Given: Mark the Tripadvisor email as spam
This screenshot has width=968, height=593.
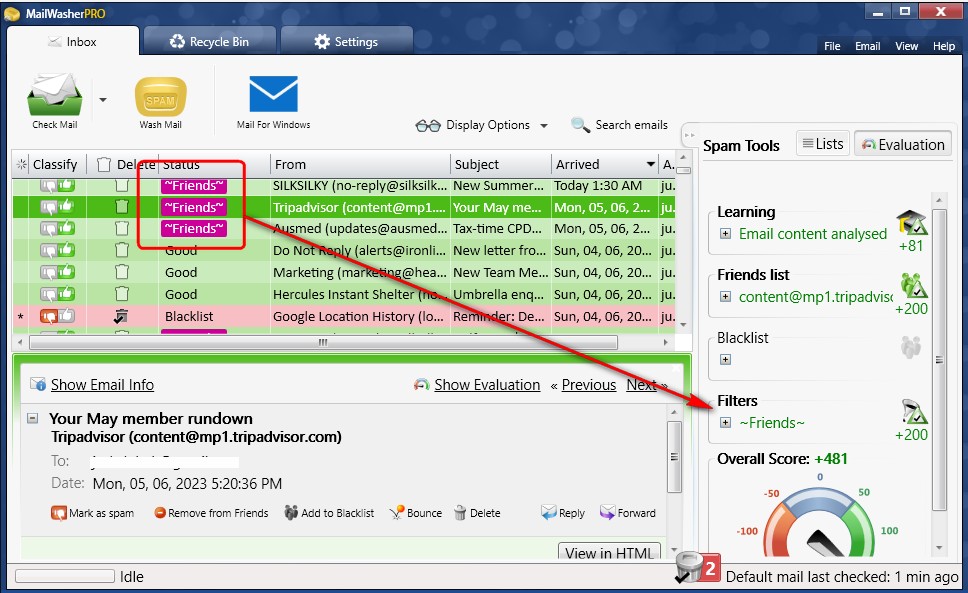Looking at the screenshot, I should 93,513.
